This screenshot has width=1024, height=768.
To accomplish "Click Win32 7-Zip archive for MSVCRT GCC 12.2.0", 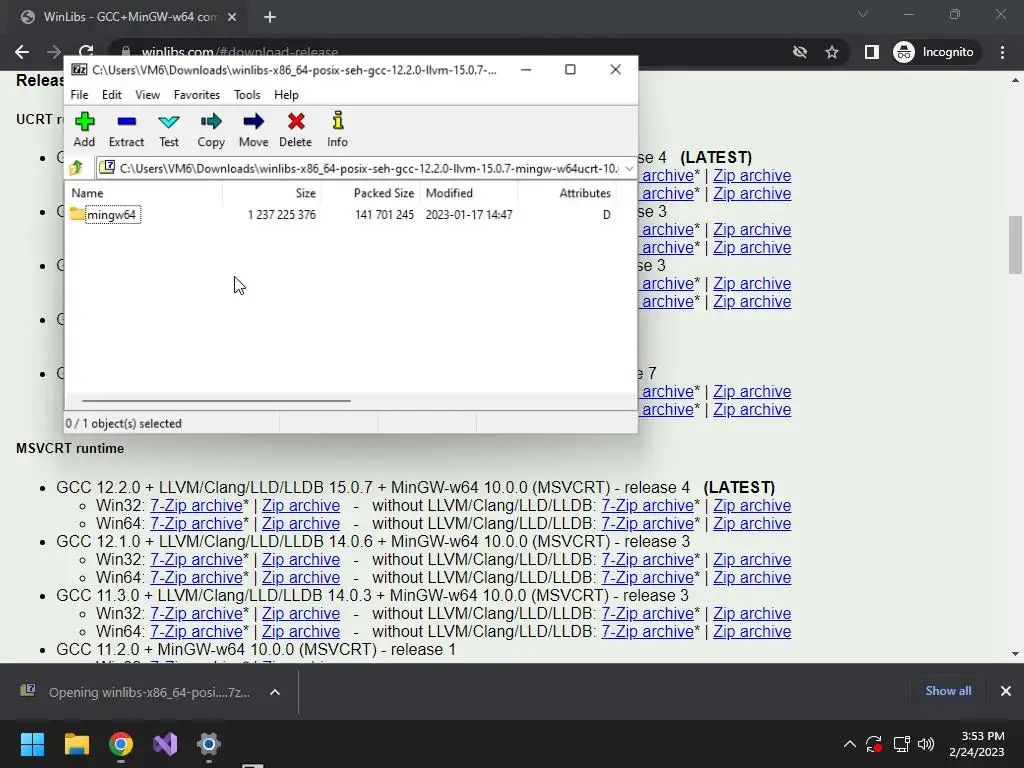I will tap(197, 505).
